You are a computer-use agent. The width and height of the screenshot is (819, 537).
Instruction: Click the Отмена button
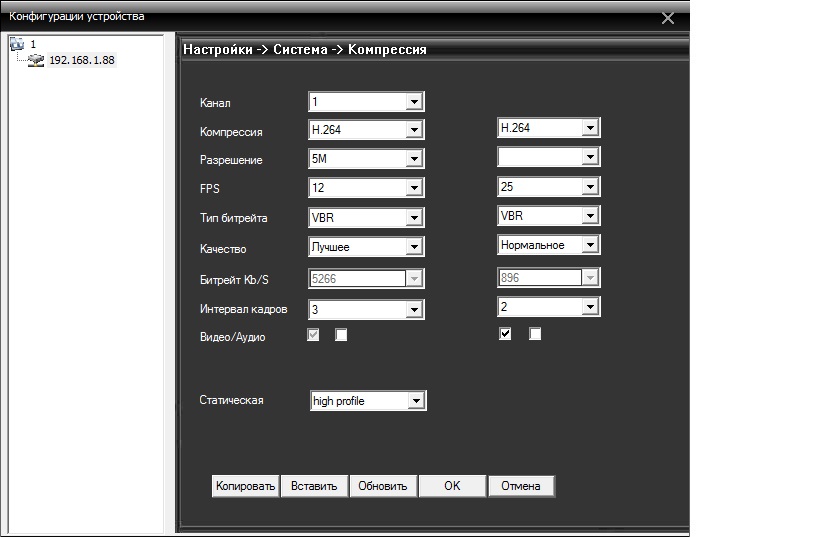coord(521,486)
